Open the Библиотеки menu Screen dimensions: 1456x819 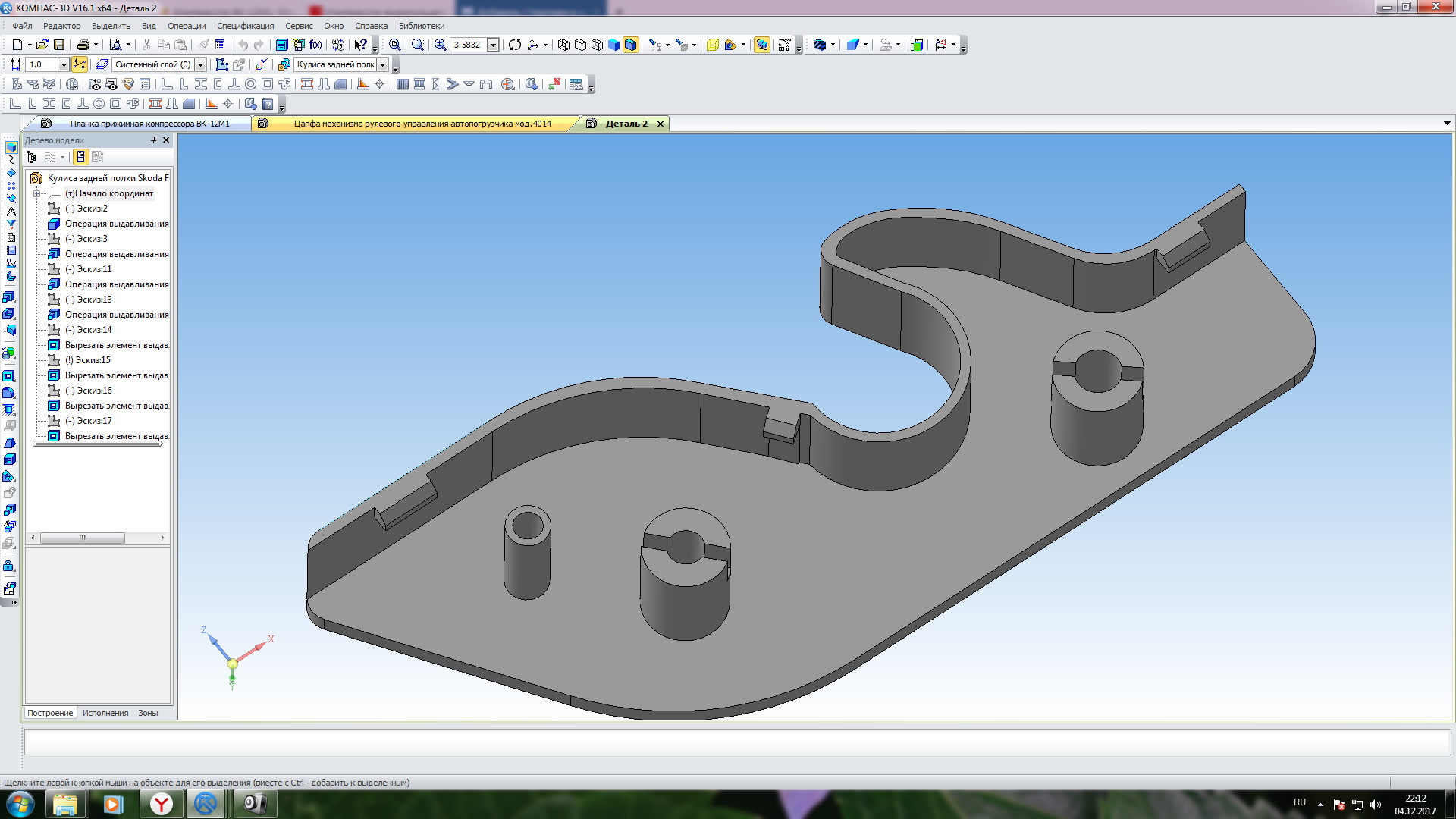pos(422,26)
